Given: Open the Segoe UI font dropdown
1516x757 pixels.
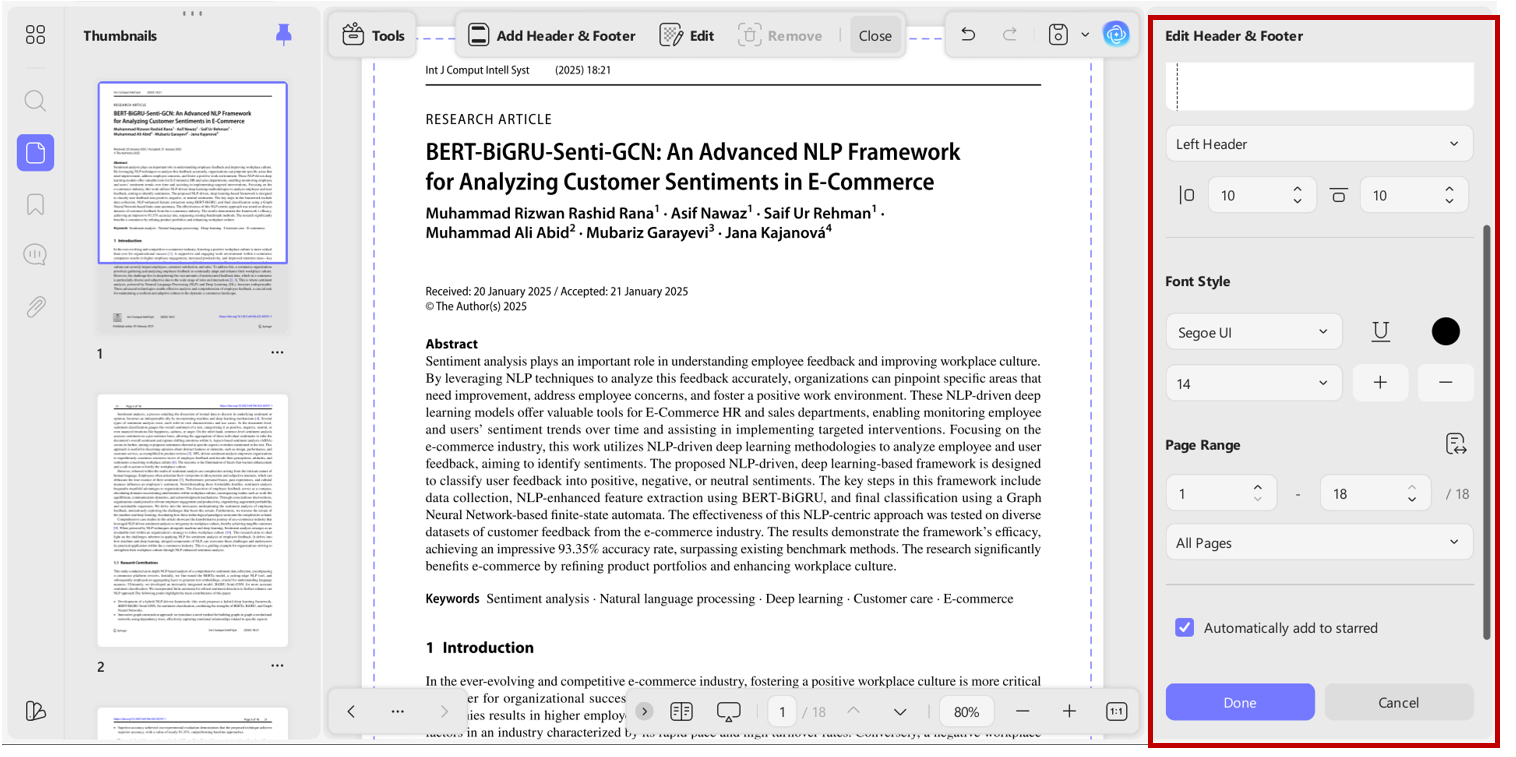Looking at the screenshot, I should point(1255,332).
